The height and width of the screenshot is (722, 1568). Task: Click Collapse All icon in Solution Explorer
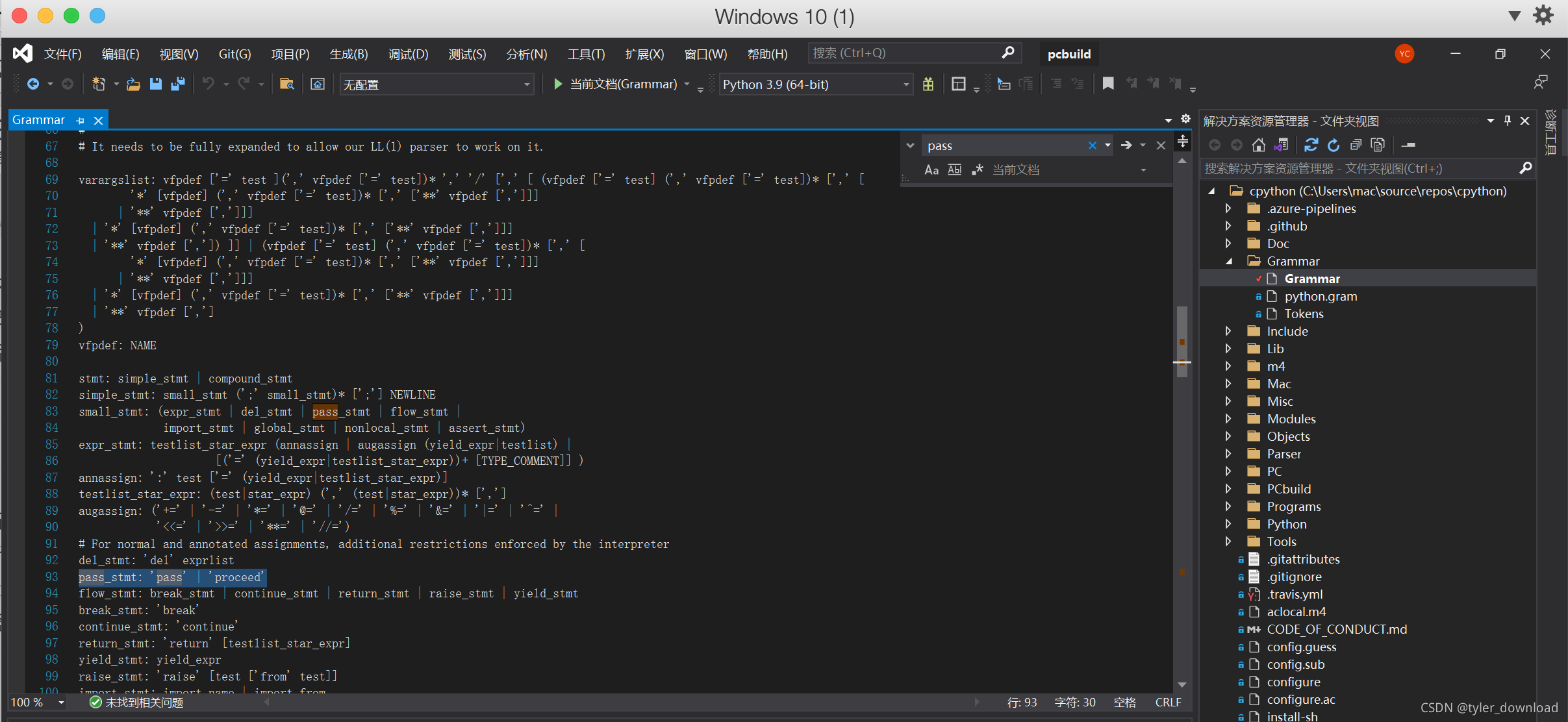(x=1356, y=145)
